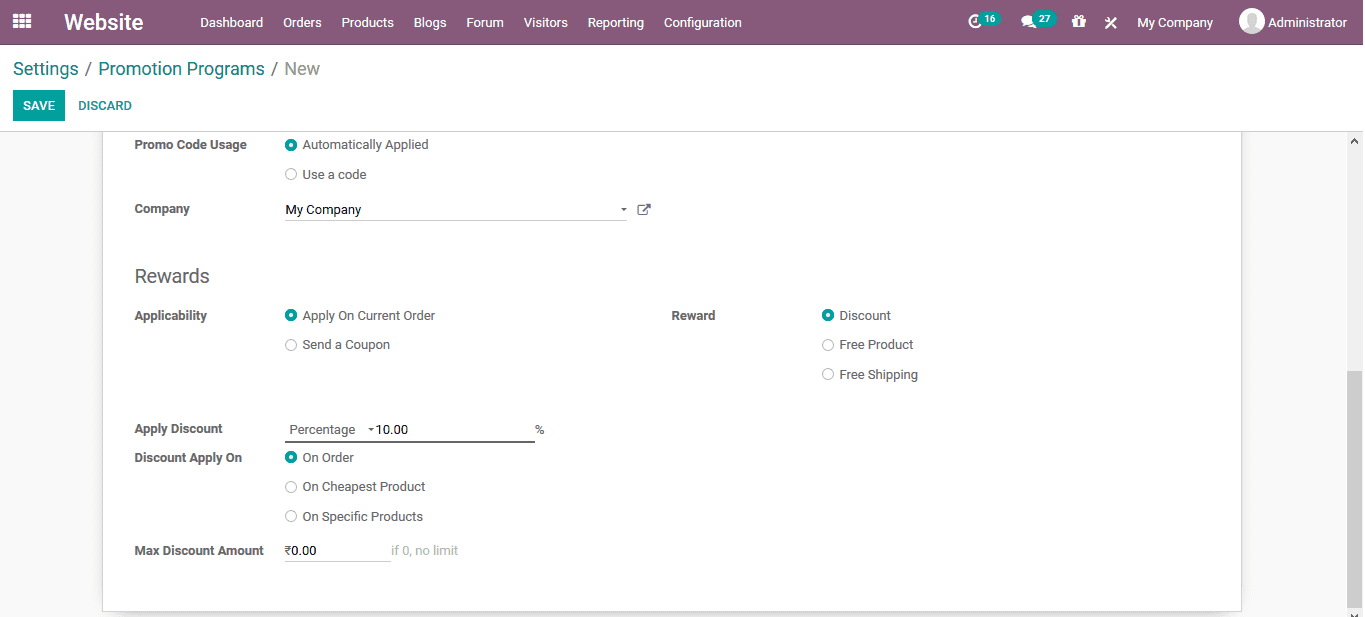Apply discount On Cheapest Product
This screenshot has width=1365, height=617.
click(290, 486)
